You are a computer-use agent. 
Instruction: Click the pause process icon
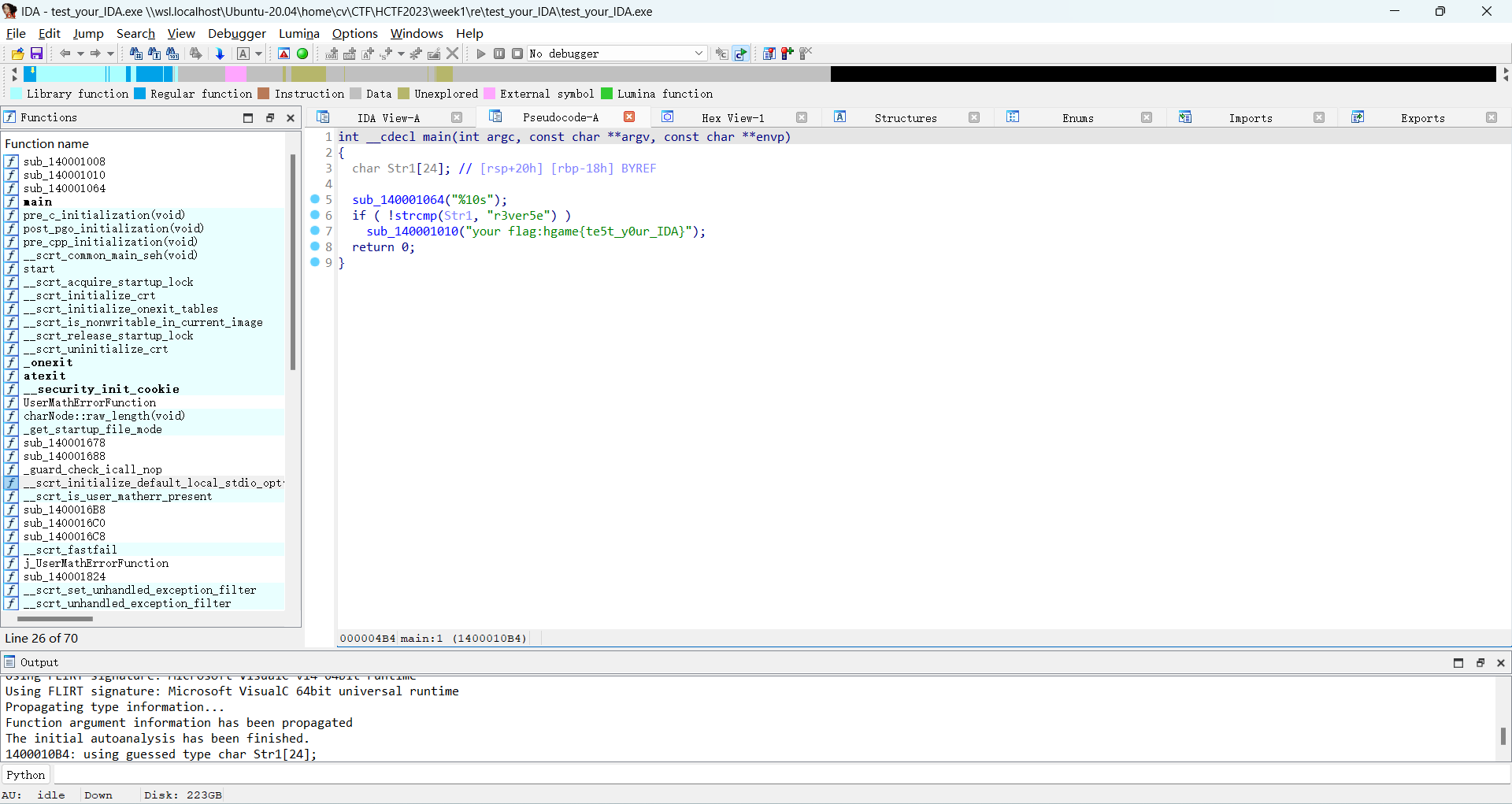(499, 54)
